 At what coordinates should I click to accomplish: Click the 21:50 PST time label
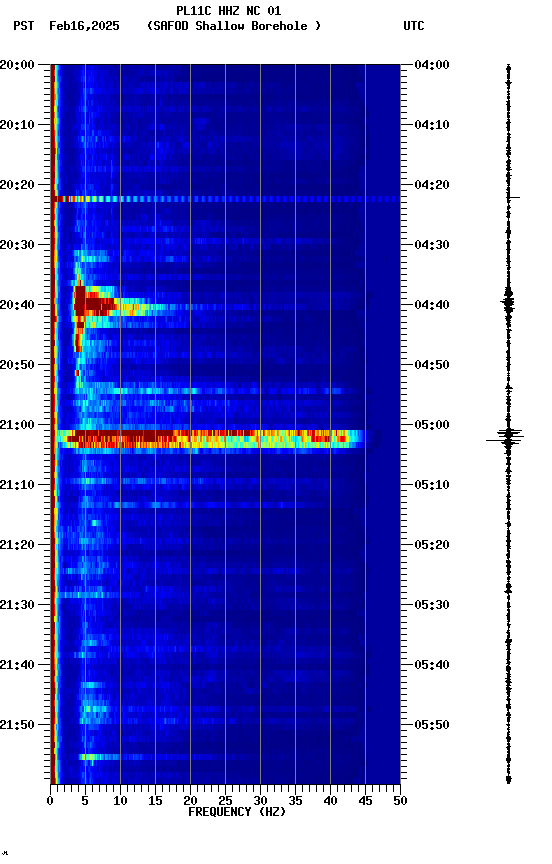pyautogui.click(x=17, y=725)
